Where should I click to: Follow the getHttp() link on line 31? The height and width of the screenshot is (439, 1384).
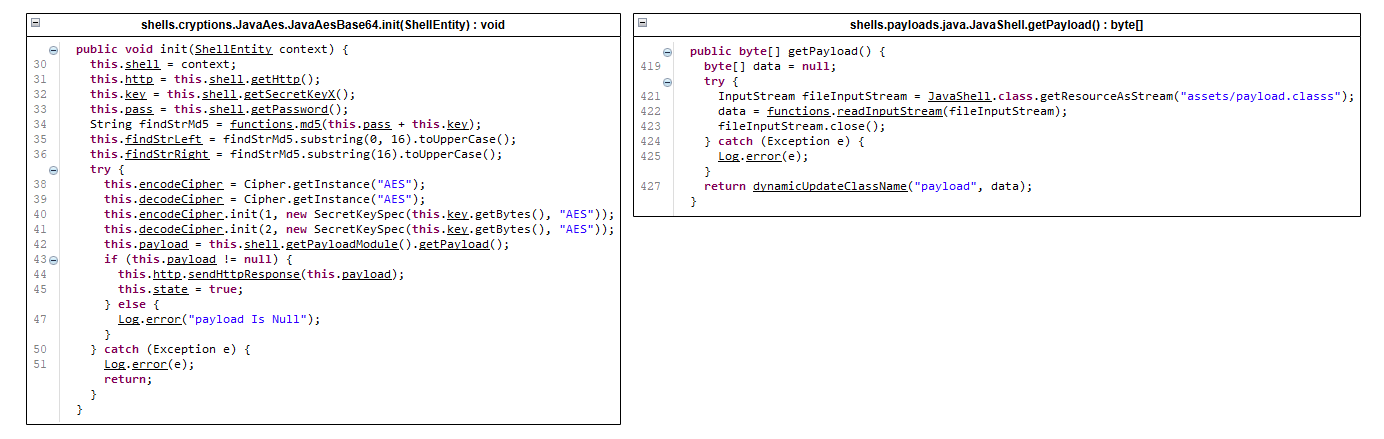click(274, 79)
